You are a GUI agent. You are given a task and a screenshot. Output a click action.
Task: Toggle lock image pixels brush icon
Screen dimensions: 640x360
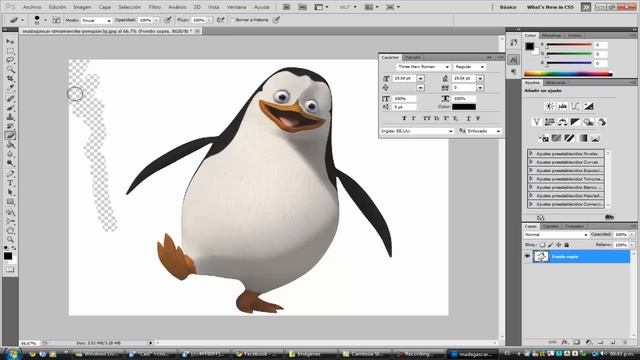tap(550, 245)
